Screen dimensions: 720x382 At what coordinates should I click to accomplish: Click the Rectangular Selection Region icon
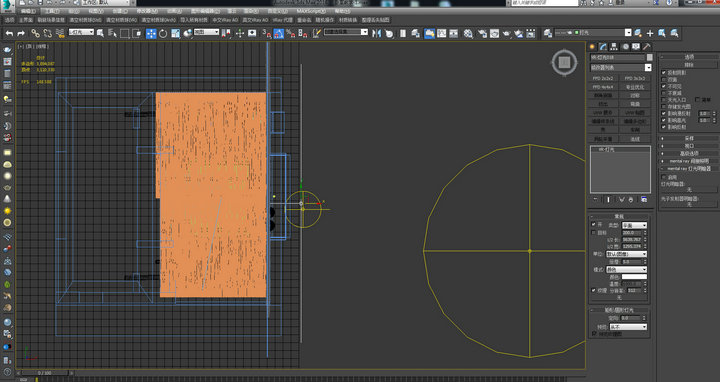click(x=124, y=33)
